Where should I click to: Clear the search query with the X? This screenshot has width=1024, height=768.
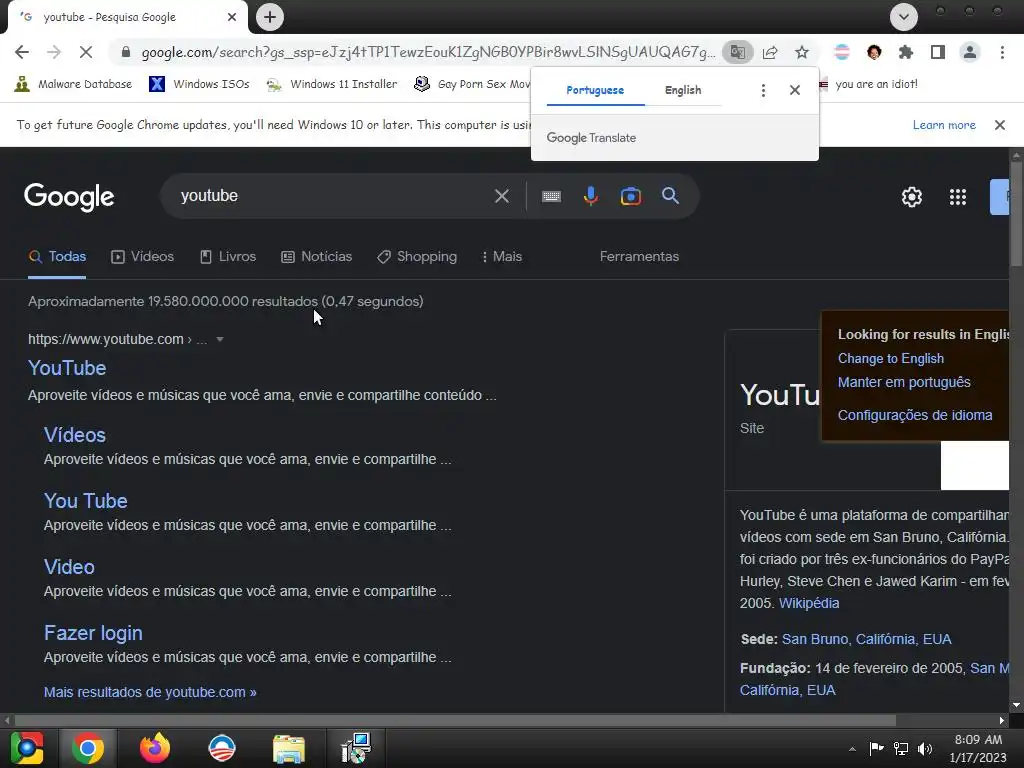[x=502, y=196]
